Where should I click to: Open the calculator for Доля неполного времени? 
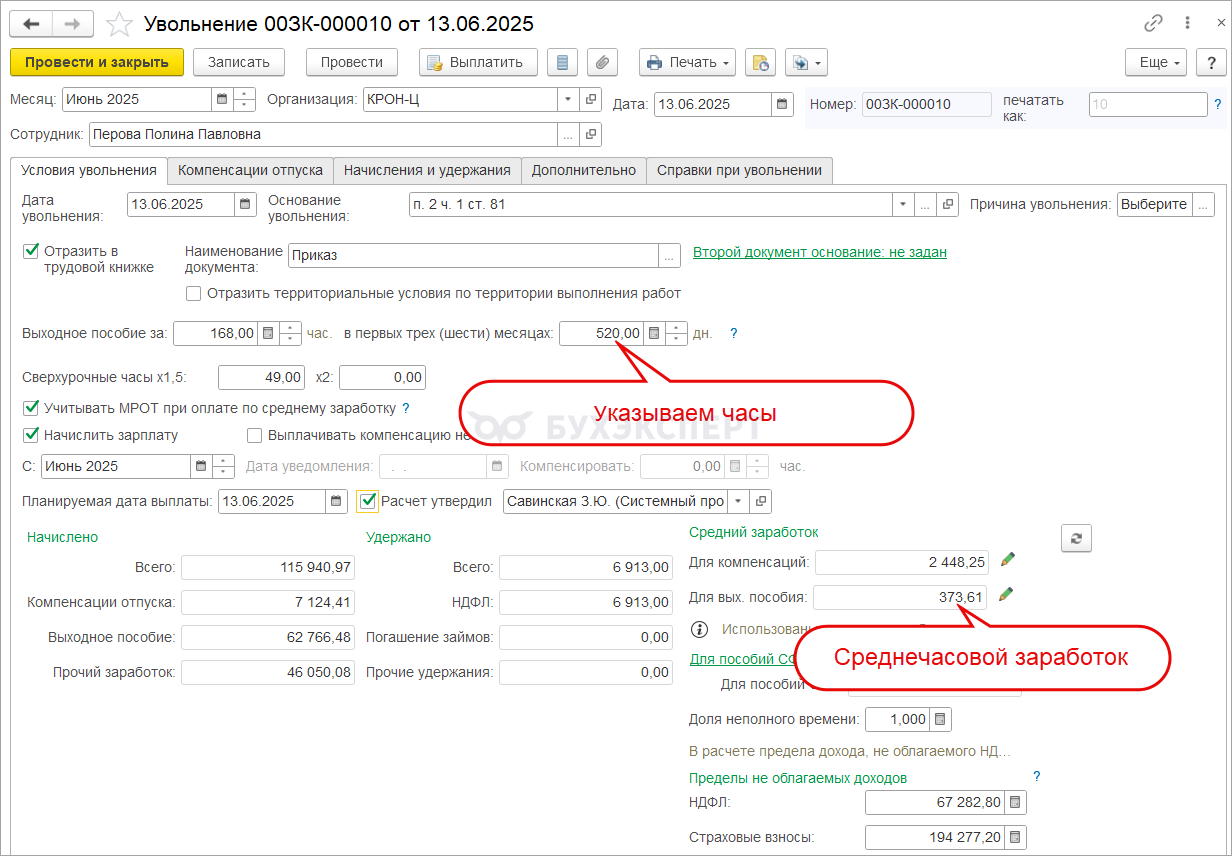tap(938, 719)
